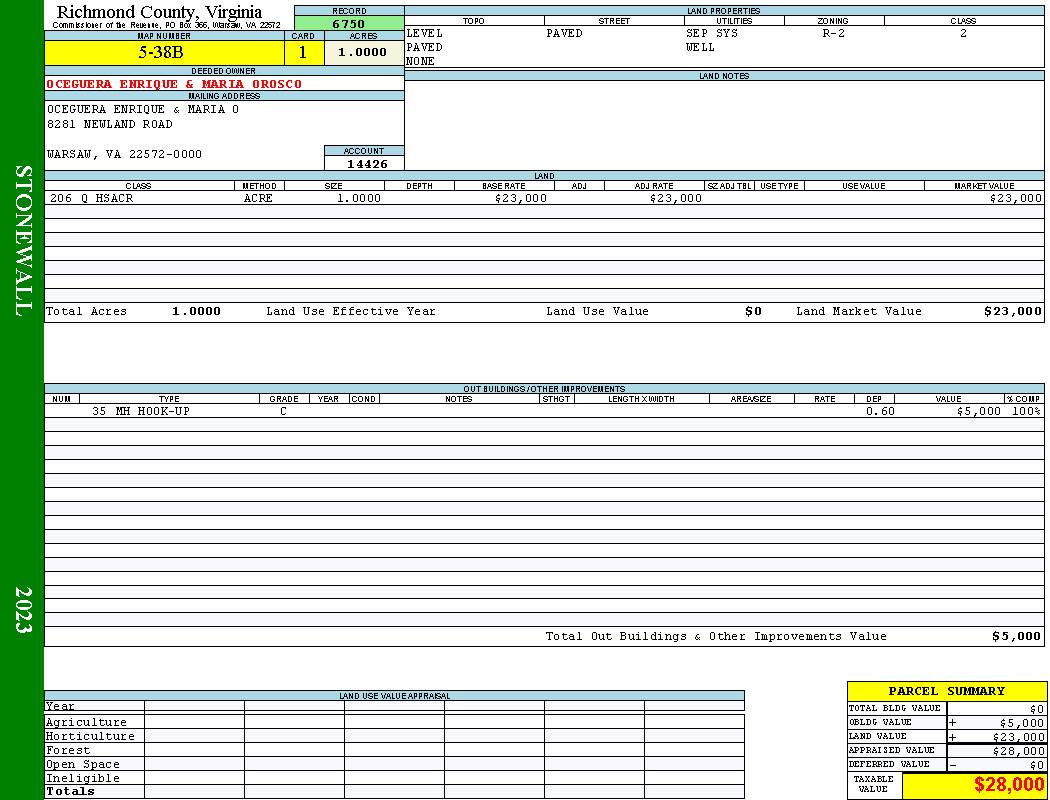1050x800 pixels.
Task: Click OBLDG VALUE $5,000 in summary
Action: click(x=1021, y=723)
